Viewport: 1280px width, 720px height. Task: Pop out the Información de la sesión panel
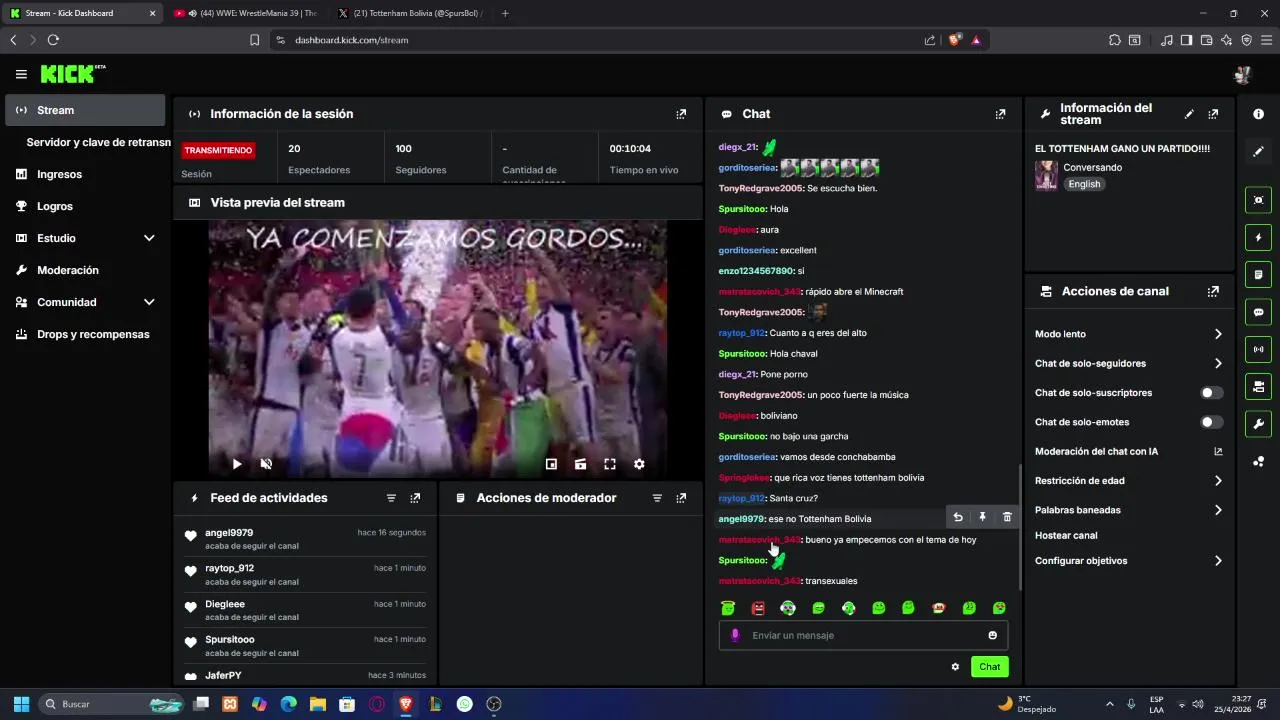point(681,114)
